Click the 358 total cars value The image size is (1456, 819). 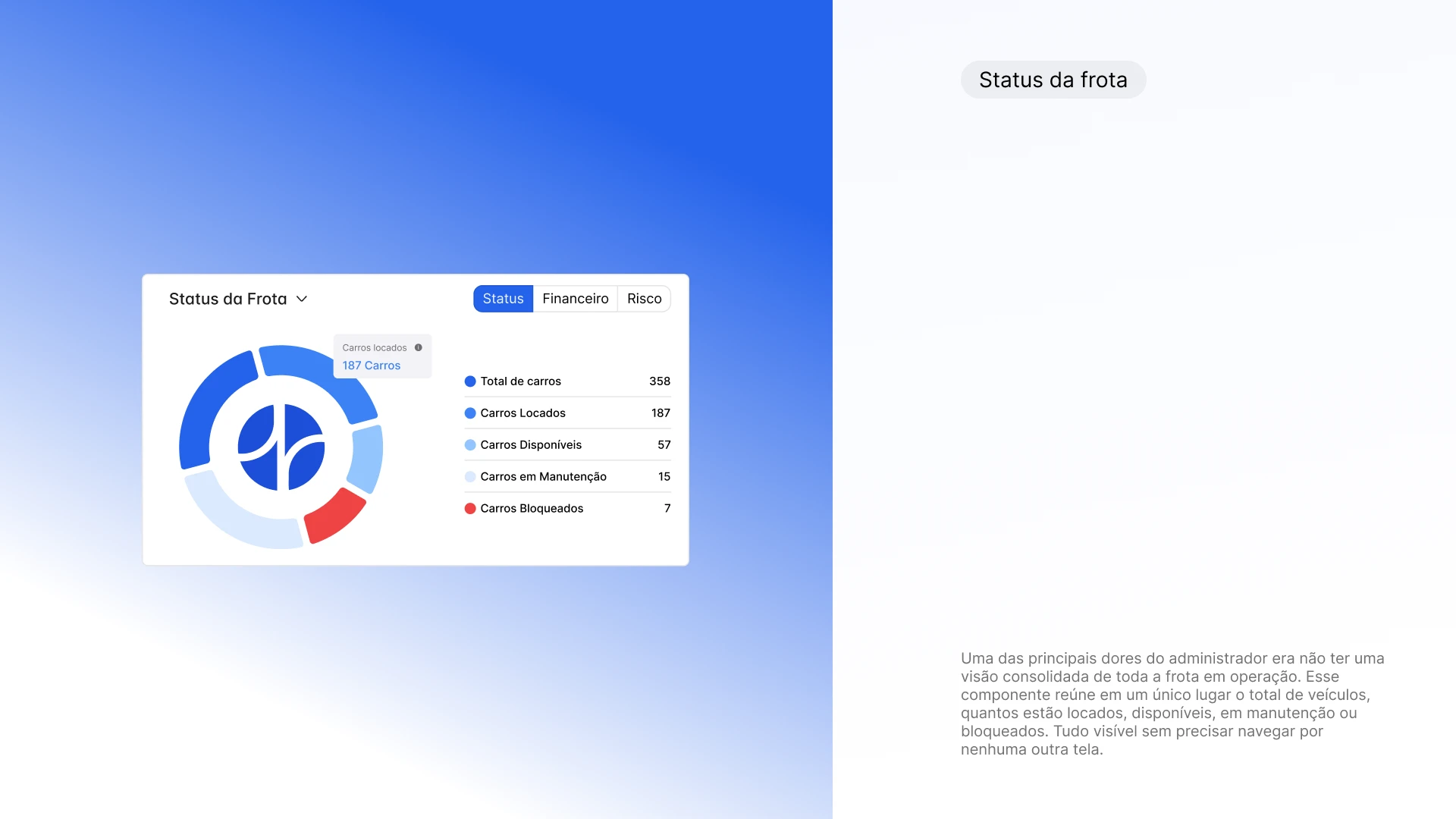tap(659, 381)
